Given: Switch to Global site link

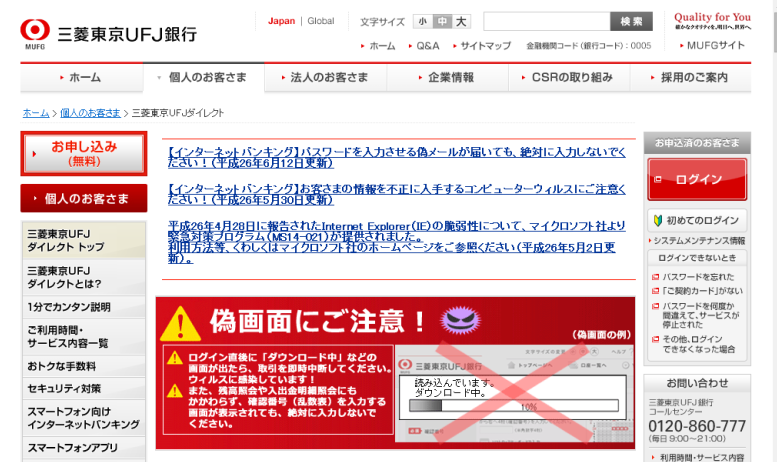Looking at the screenshot, I should pyautogui.click(x=321, y=21).
